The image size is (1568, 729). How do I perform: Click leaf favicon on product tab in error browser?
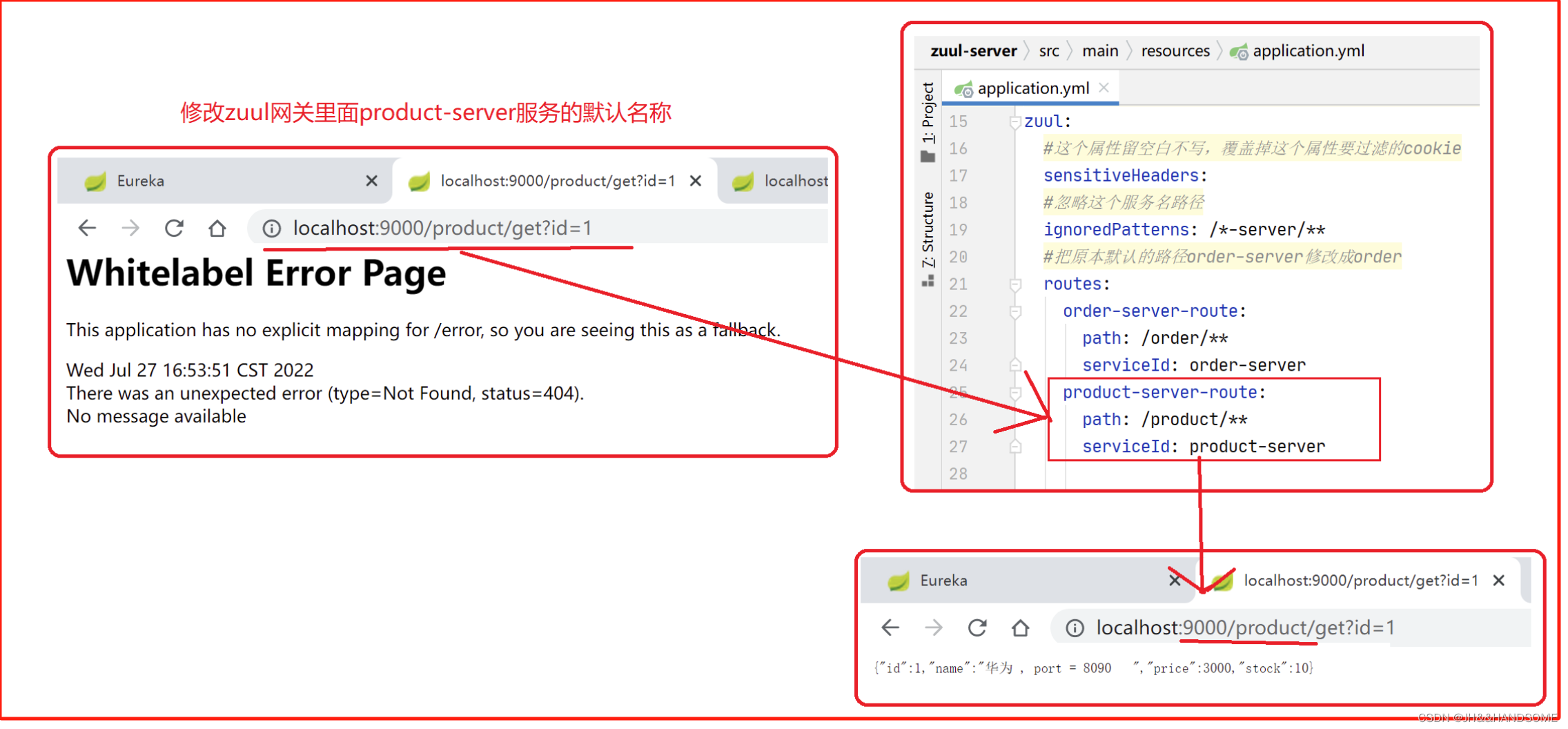click(x=419, y=182)
